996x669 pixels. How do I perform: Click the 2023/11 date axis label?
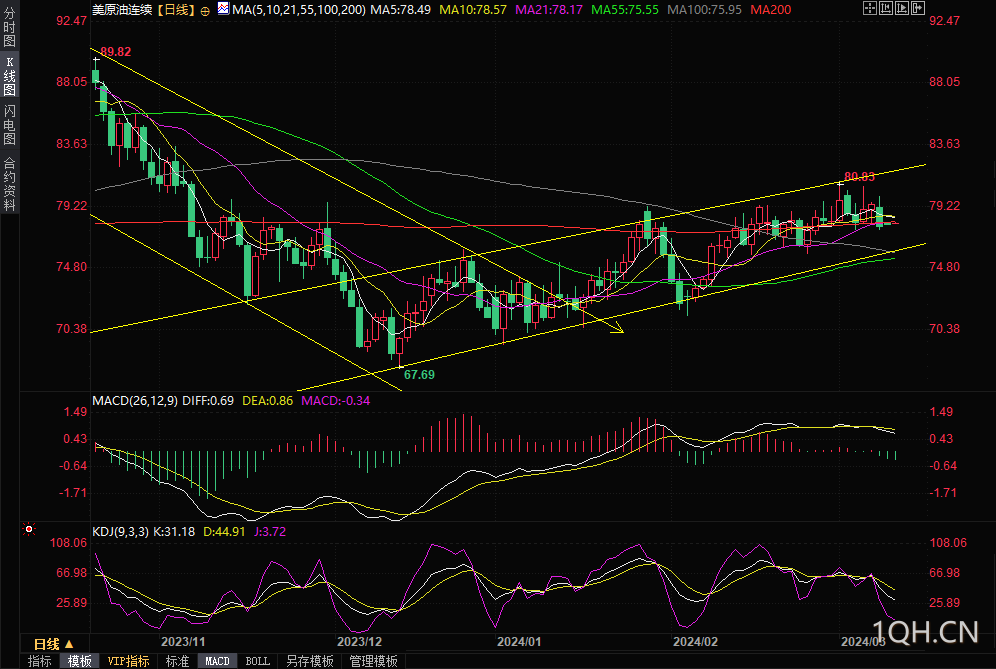point(183,642)
